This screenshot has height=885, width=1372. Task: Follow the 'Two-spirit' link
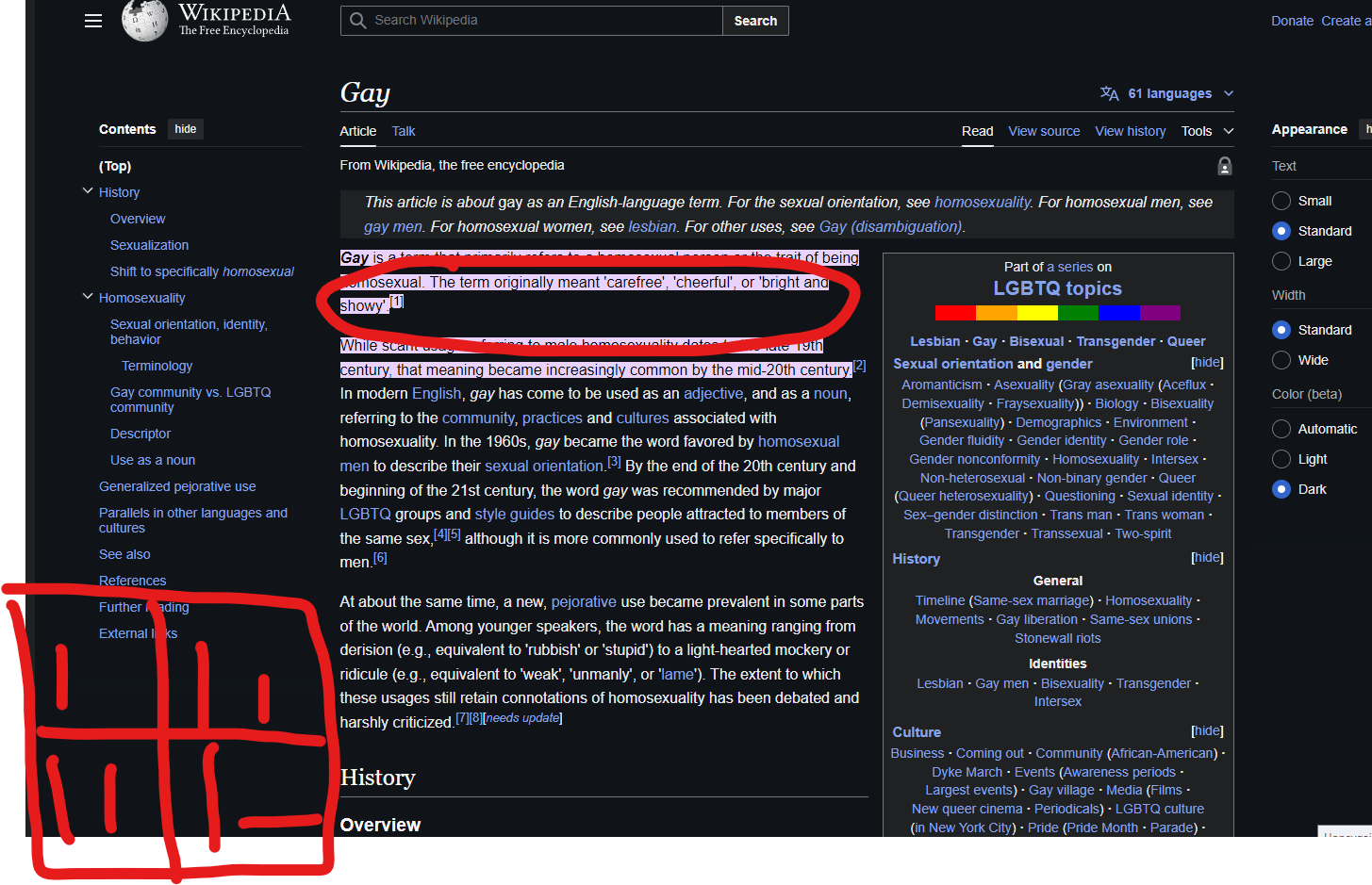[1143, 533]
